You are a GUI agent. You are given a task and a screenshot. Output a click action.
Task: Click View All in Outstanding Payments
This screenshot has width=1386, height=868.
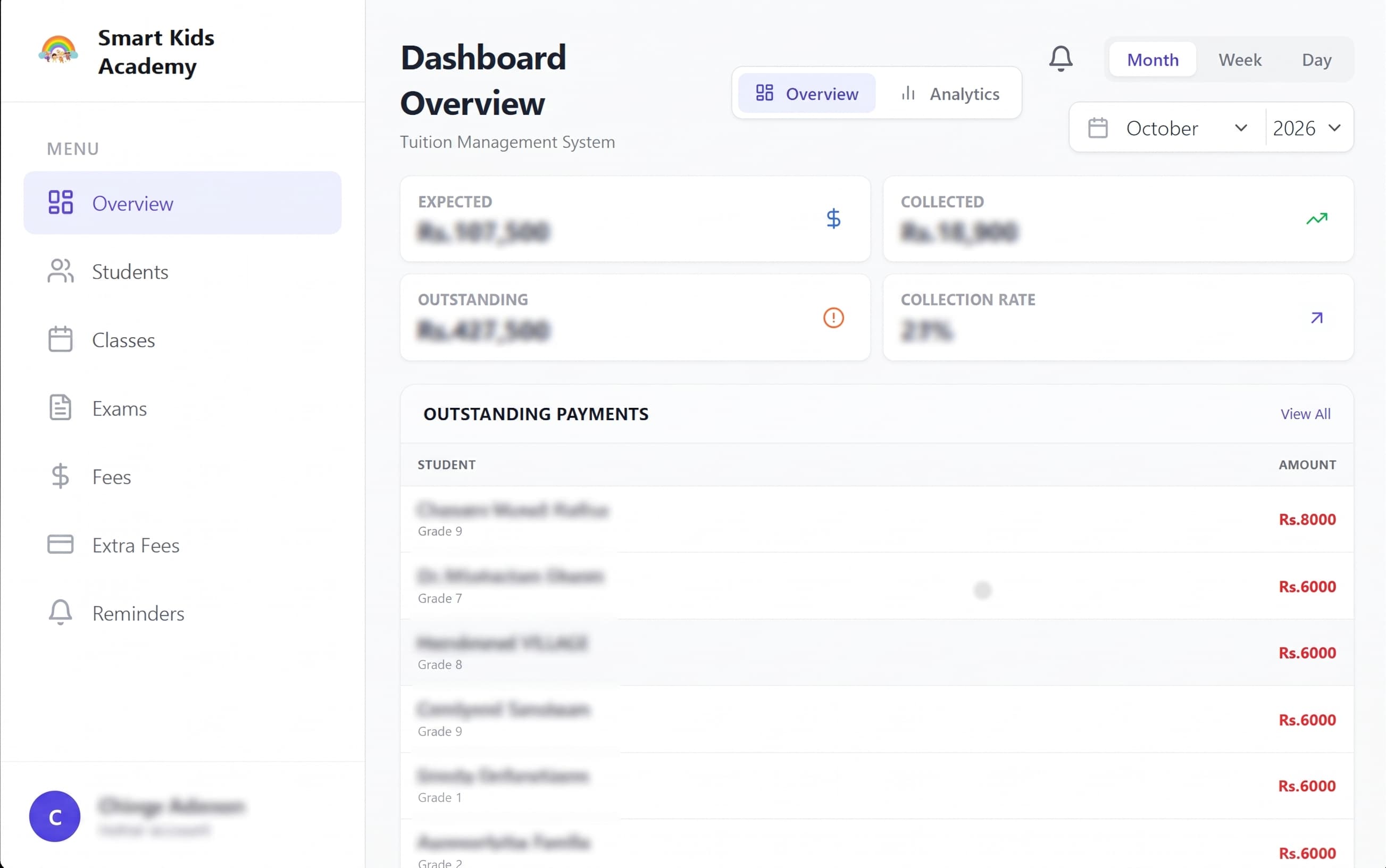(1305, 413)
